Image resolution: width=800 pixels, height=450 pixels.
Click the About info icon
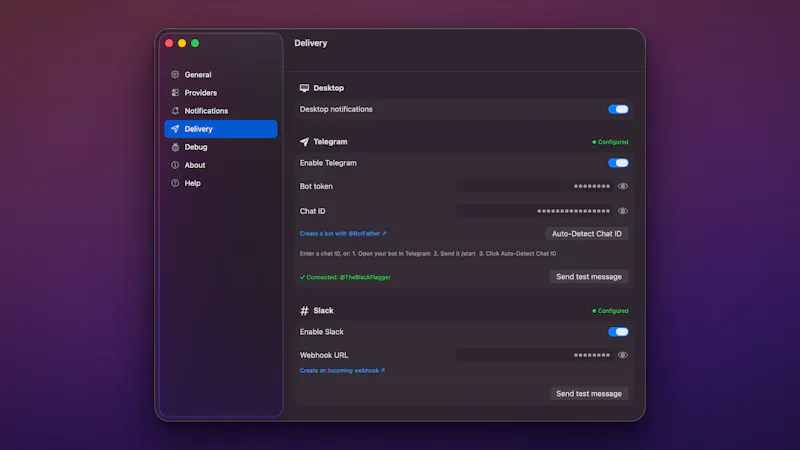click(175, 165)
